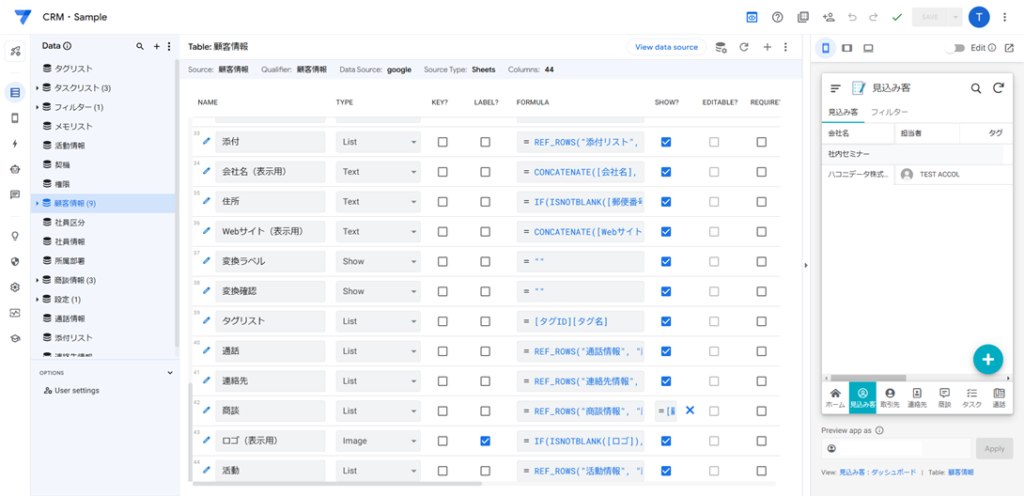The image size is (1024, 496).
Task: Click the account avatar T button
Action: click(x=979, y=18)
